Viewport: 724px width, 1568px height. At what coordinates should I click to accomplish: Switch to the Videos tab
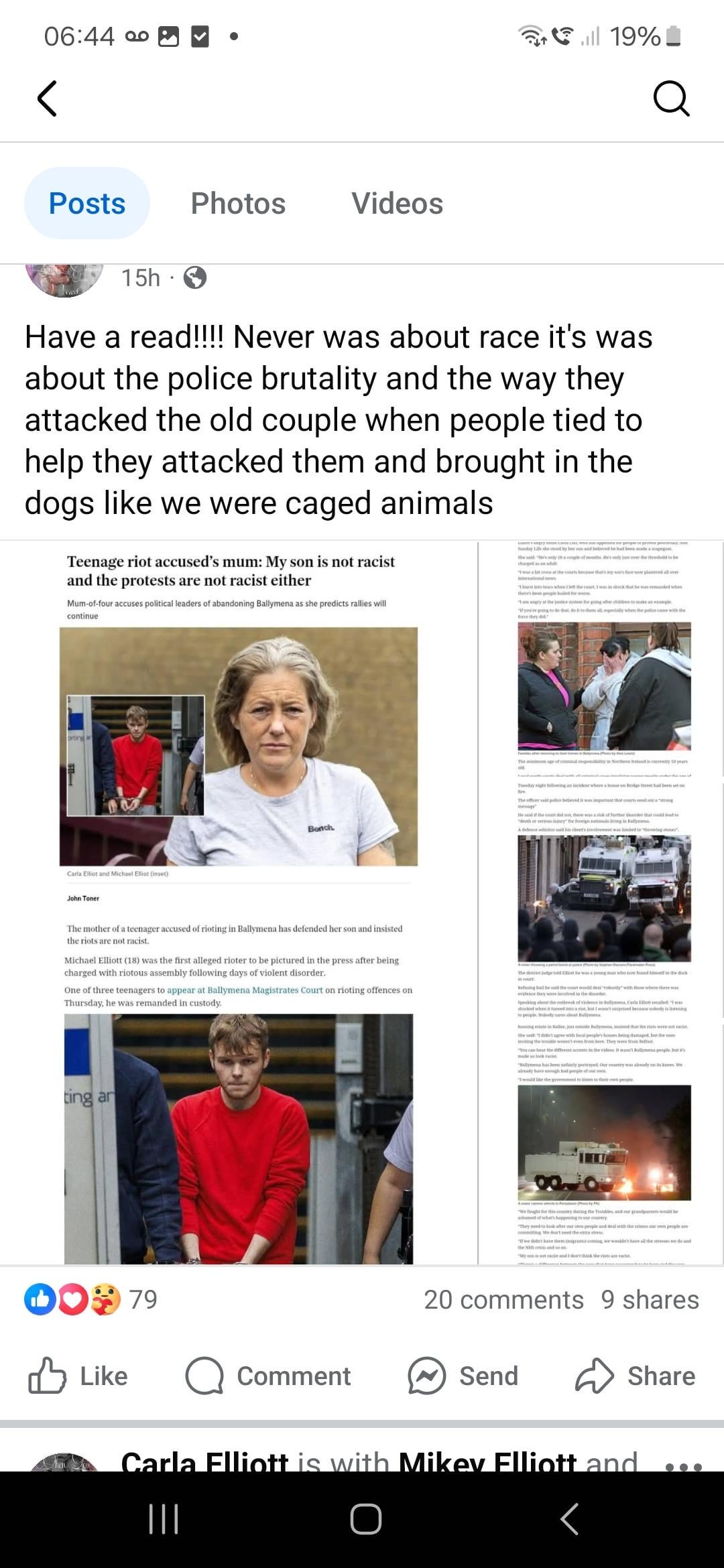pos(398,203)
